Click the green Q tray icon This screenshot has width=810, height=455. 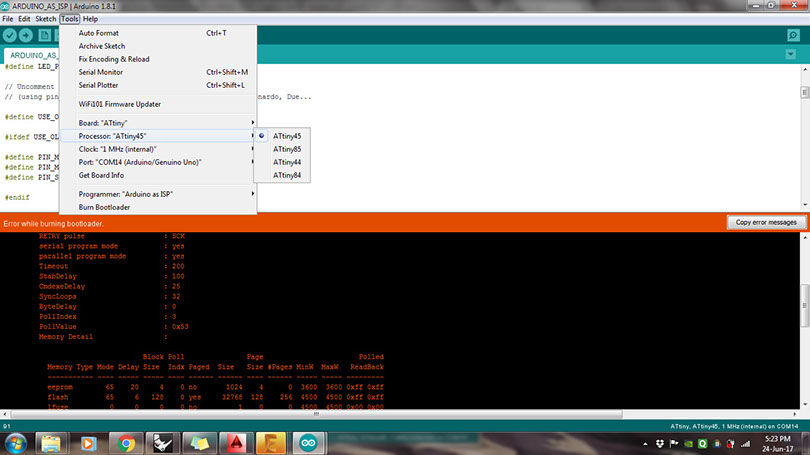tap(703, 444)
